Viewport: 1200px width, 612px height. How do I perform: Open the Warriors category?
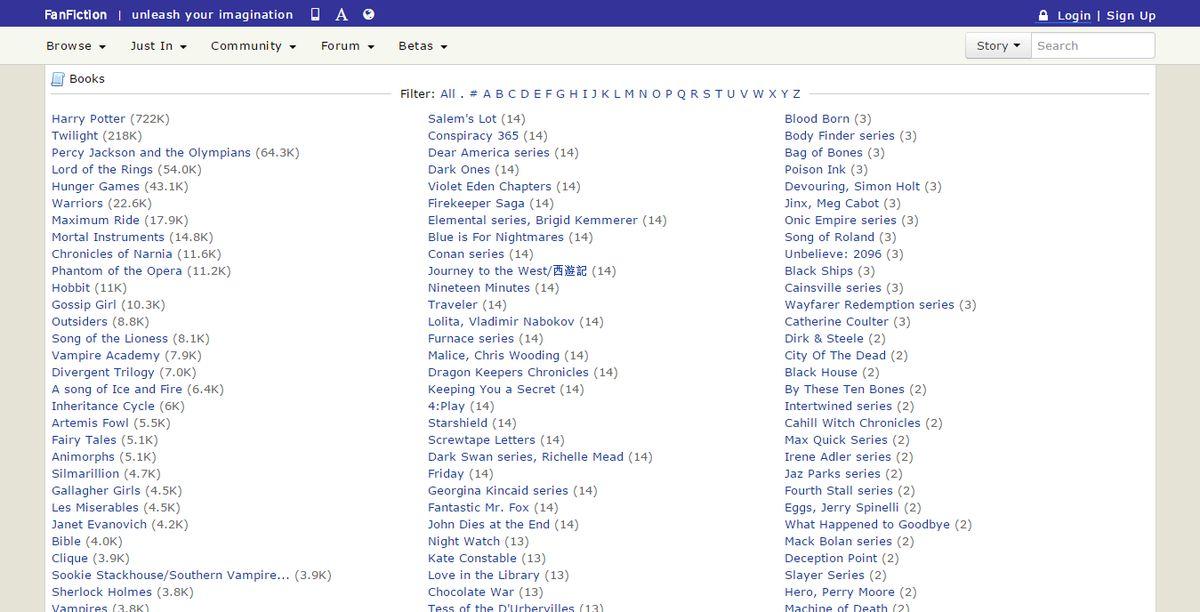[77, 204]
